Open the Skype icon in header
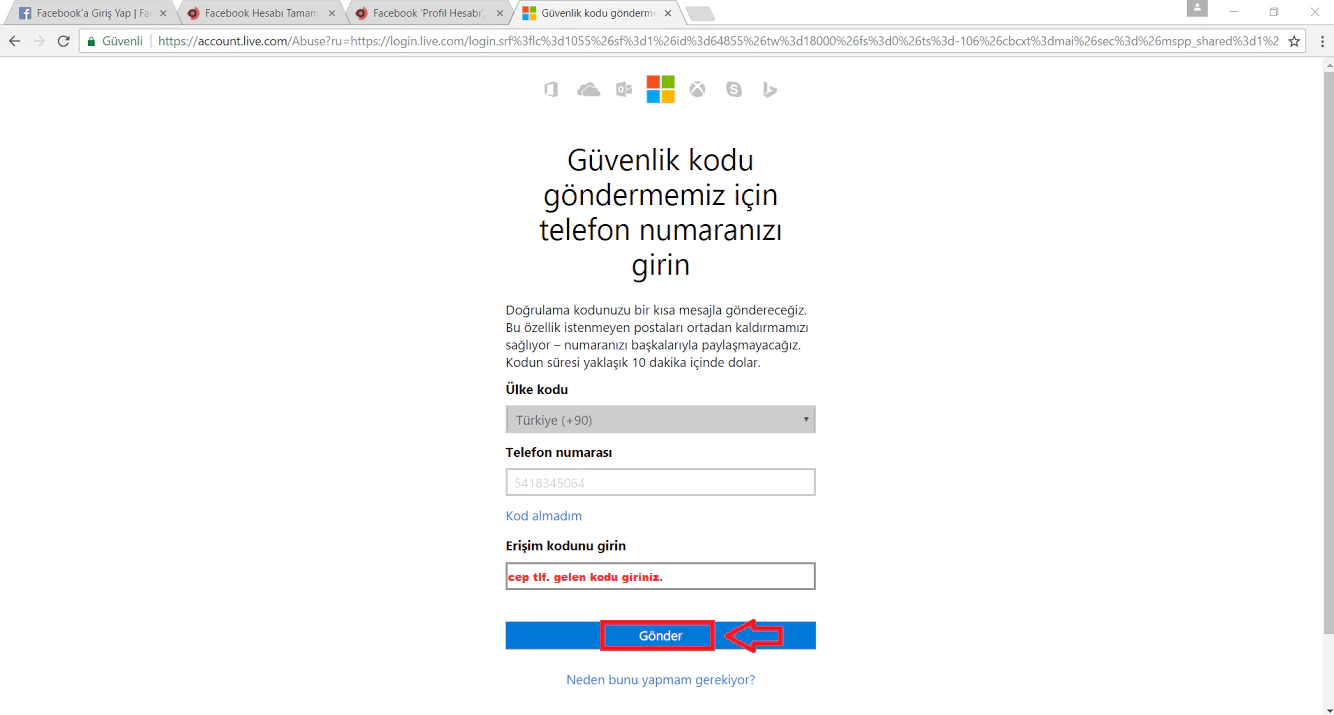The width and height of the screenshot is (1334, 715). 734,90
